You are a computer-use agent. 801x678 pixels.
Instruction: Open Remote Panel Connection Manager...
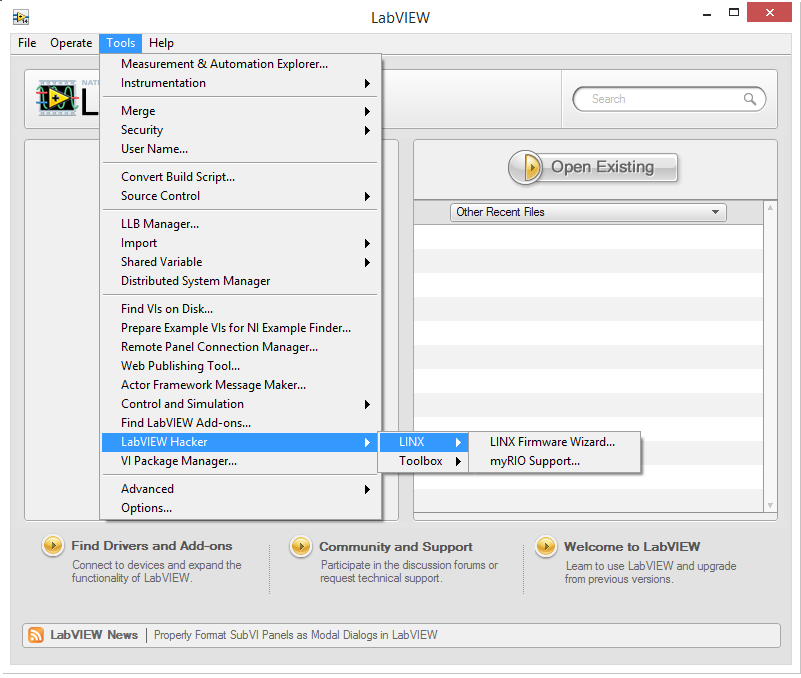tap(240, 346)
